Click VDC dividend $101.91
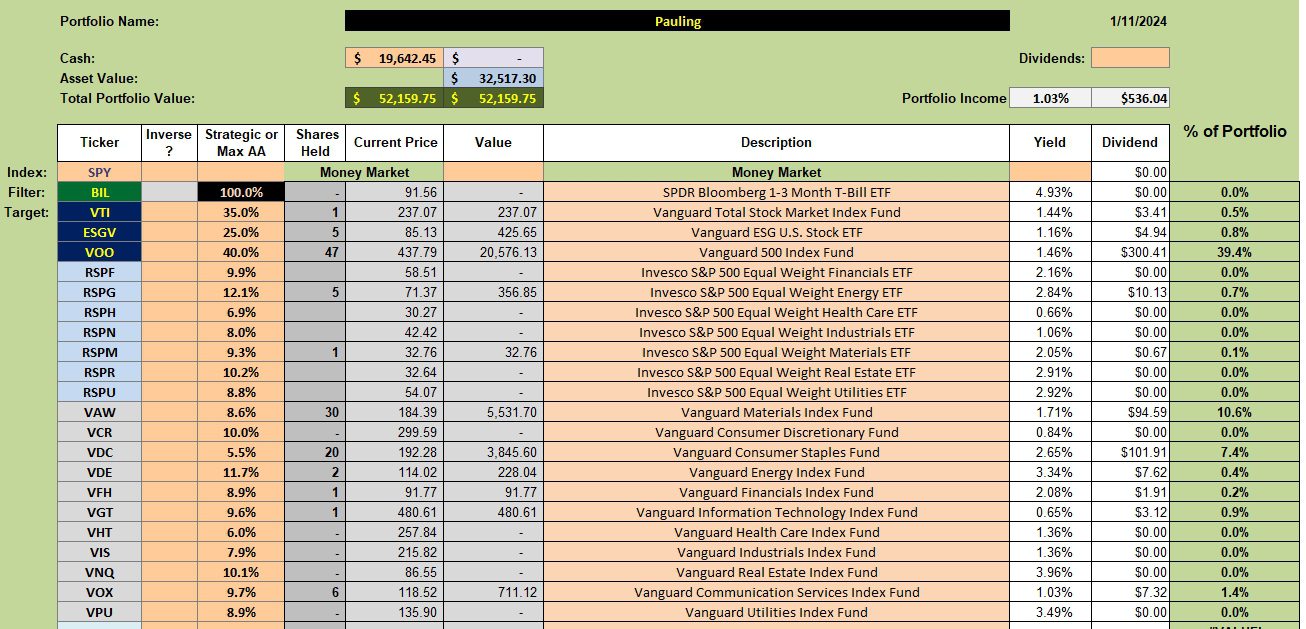 click(1130, 452)
